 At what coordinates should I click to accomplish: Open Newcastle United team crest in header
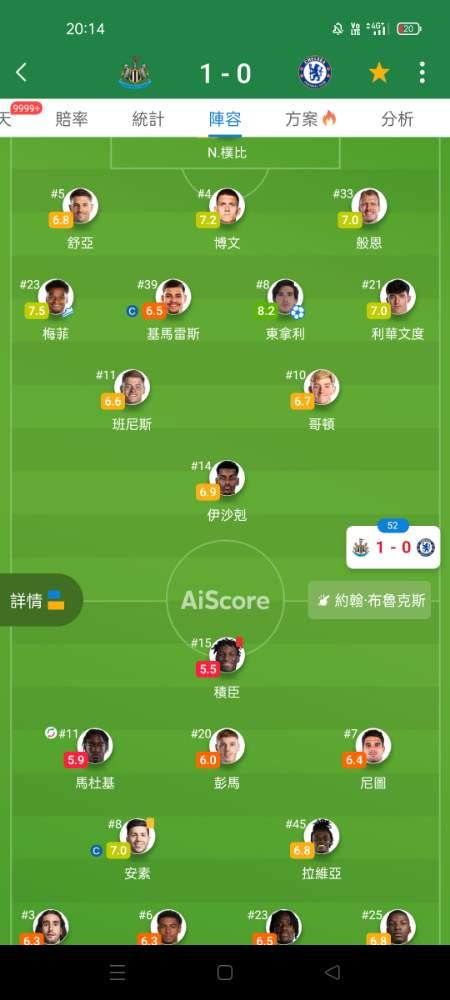tap(134, 73)
